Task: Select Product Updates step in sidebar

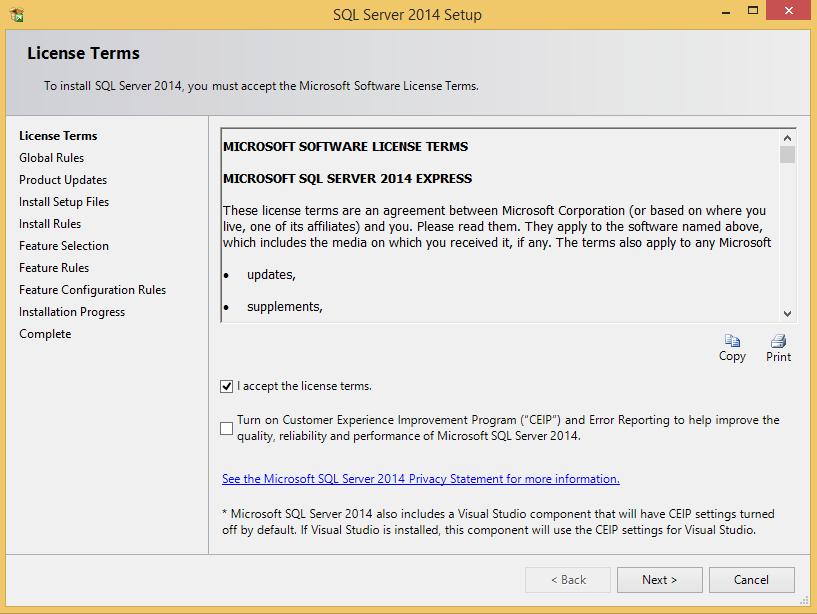Action: (63, 180)
